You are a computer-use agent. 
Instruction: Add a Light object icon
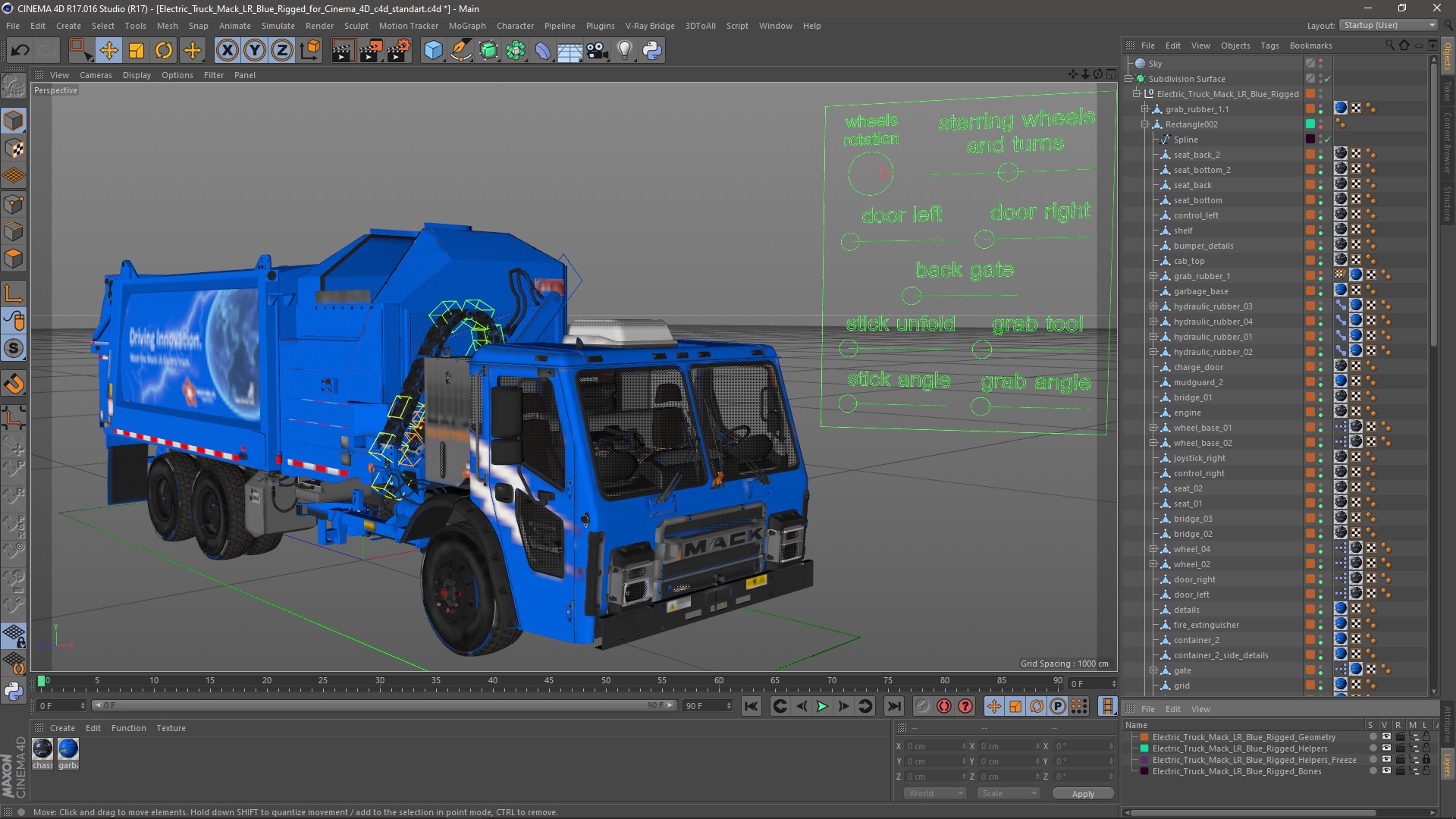point(624,51)
